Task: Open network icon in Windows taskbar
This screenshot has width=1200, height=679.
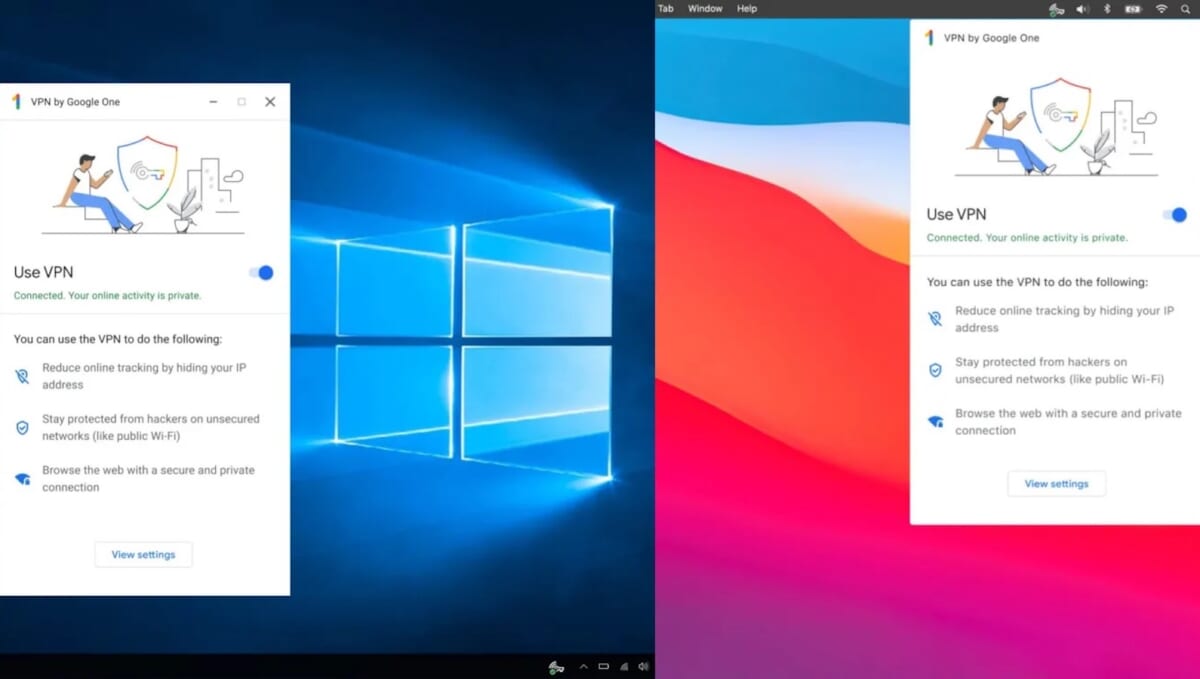Action: pyautogui.click(x=624, y=666)
